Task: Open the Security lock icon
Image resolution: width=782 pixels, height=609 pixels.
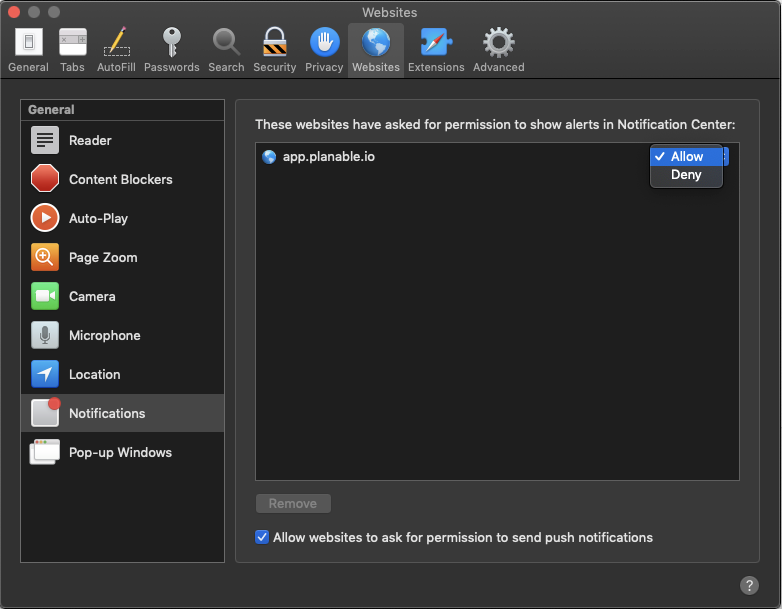Action: (x=274, y=49)
